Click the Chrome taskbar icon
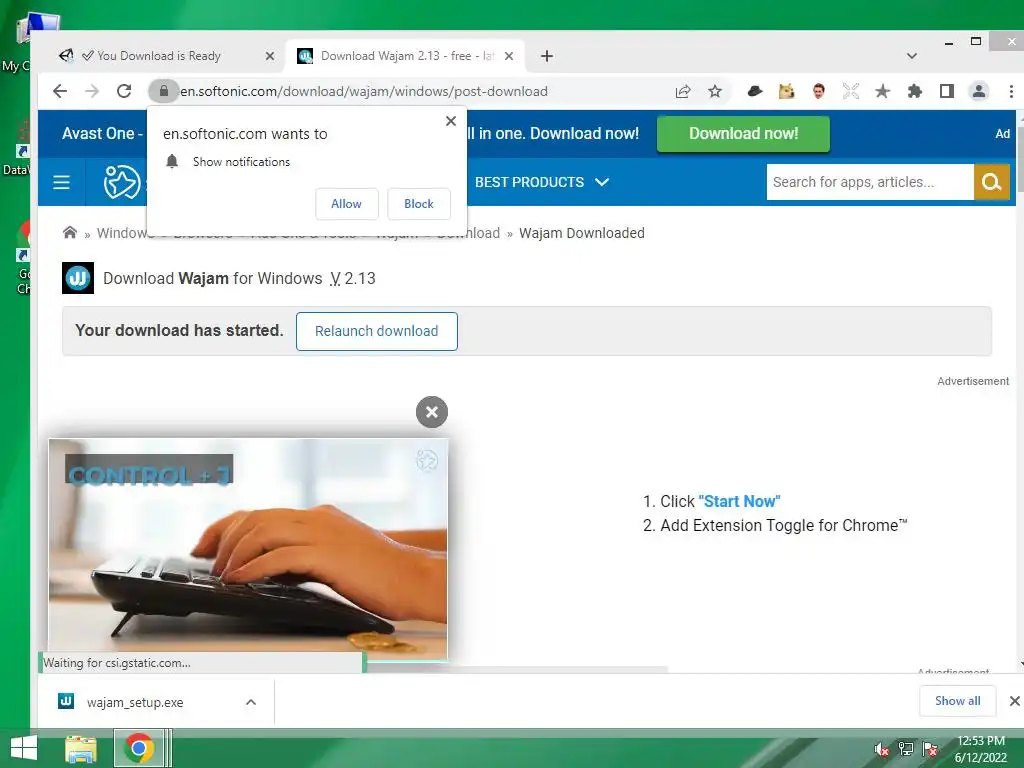 pyautogui.click(x=139, y=748)
